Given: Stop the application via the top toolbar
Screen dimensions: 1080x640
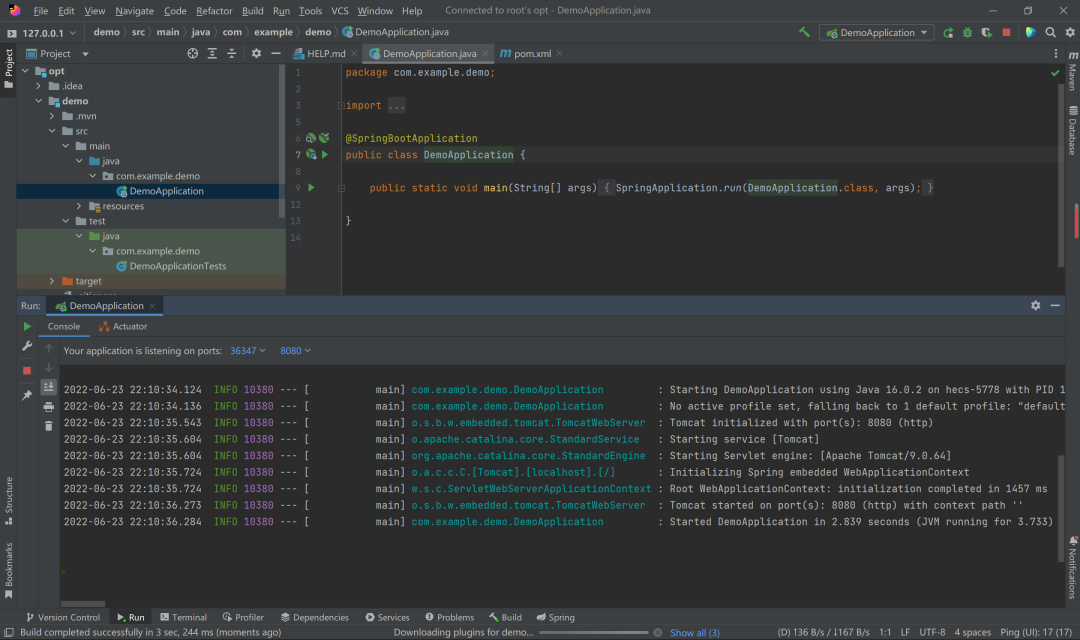Looking at the screenshot, I should [x=1006, y=32].
